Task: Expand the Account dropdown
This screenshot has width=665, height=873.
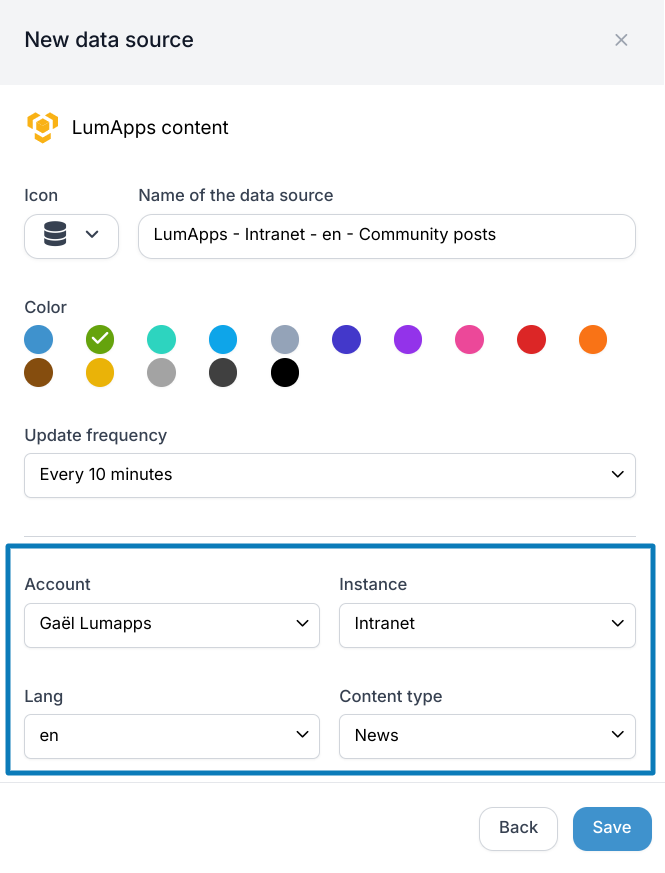Action: (172, 625)
